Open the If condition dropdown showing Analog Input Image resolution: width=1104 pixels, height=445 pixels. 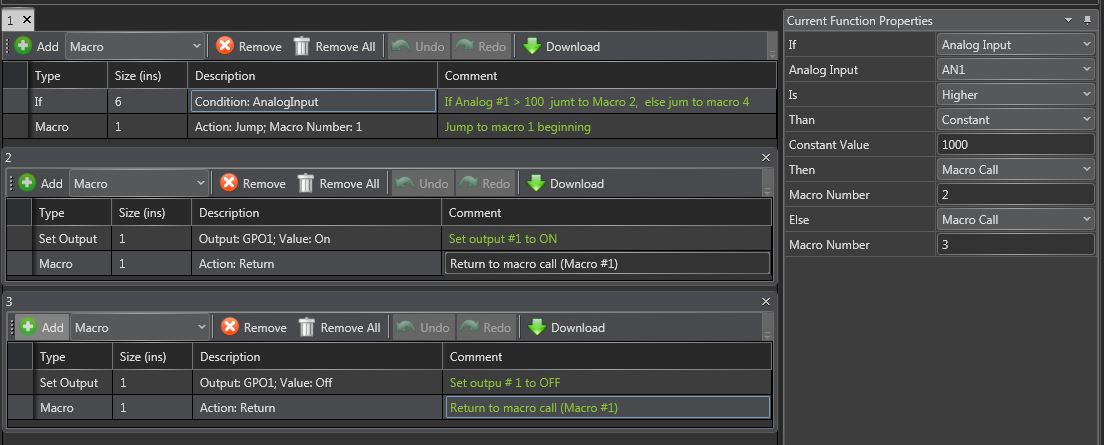coord(1087,45)
